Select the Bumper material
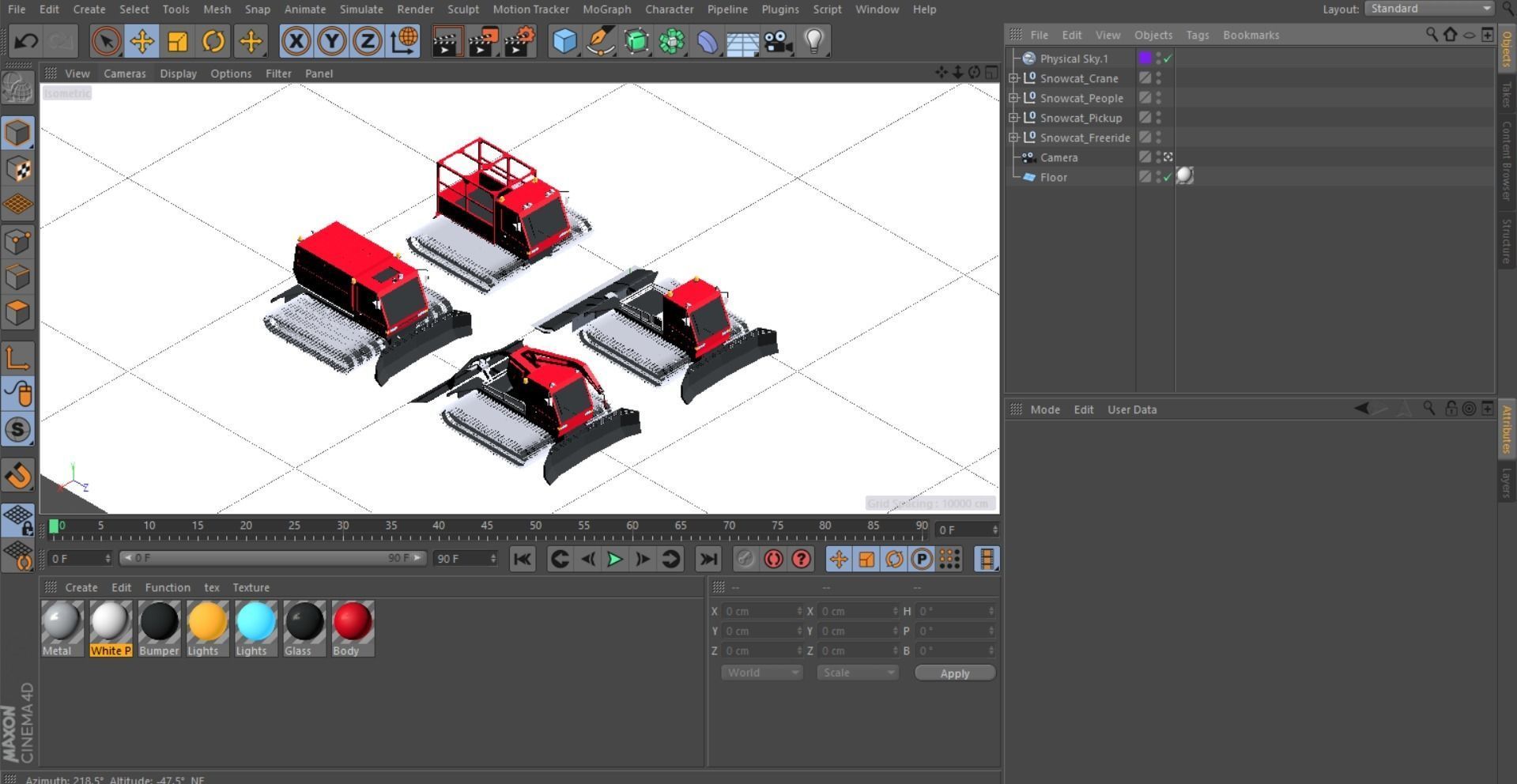 click(159, 628)
